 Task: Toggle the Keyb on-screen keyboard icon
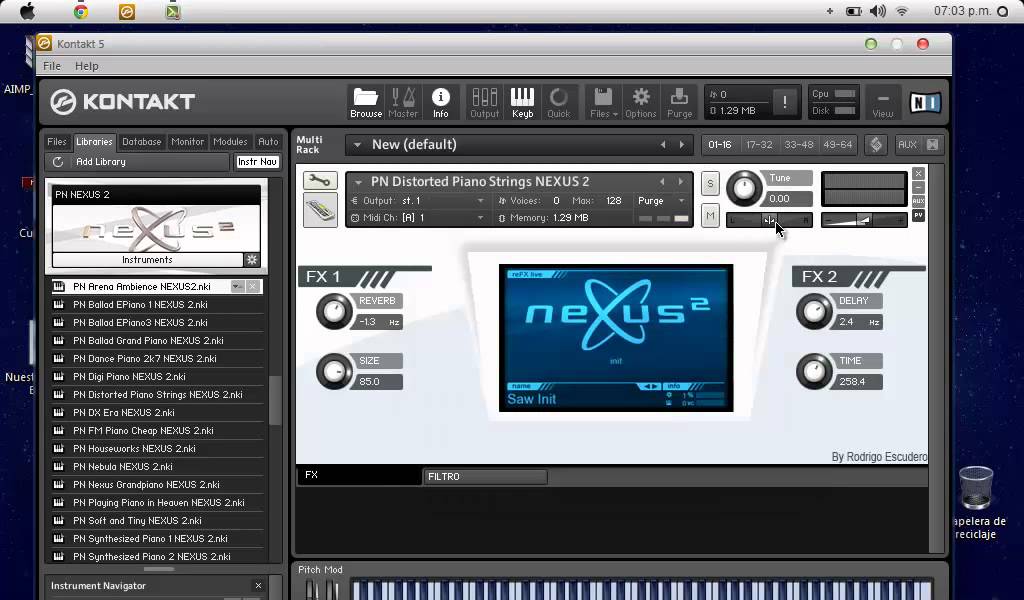[522, 103]
